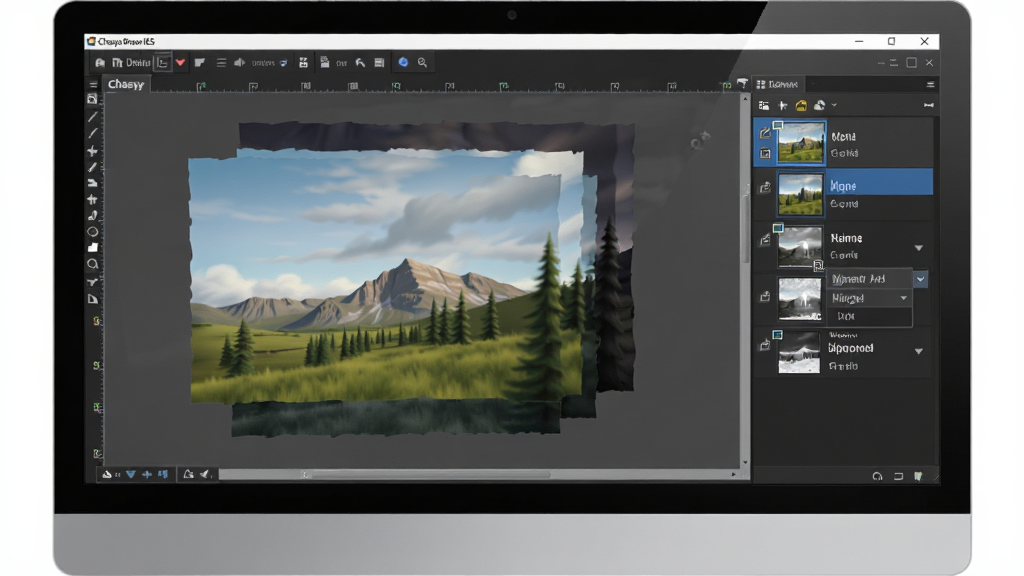Expand the arrow on the bottom layer row
This screenshot has height=576, width=1024.
tap(919, 351)
